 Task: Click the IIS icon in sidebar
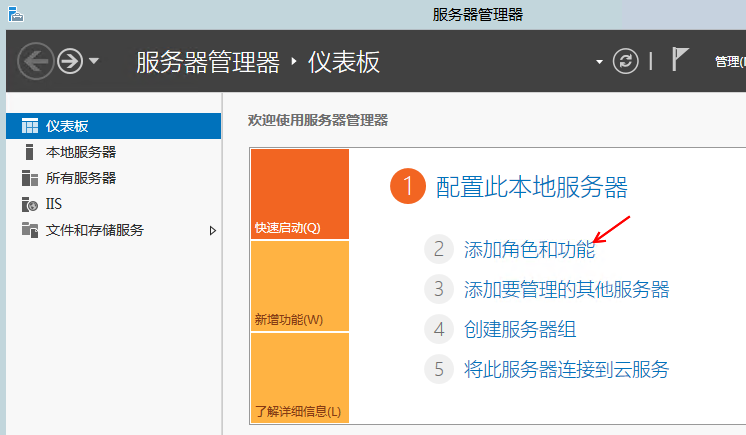click(x=30, y=204)
